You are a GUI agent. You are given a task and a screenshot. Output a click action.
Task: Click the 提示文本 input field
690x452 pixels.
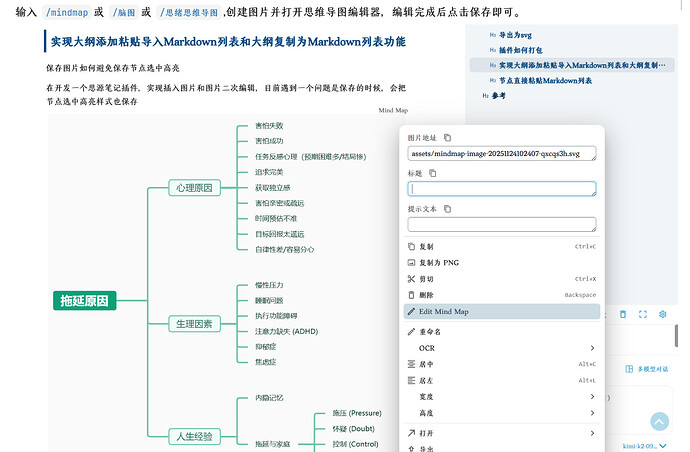(x=502, y=225)
